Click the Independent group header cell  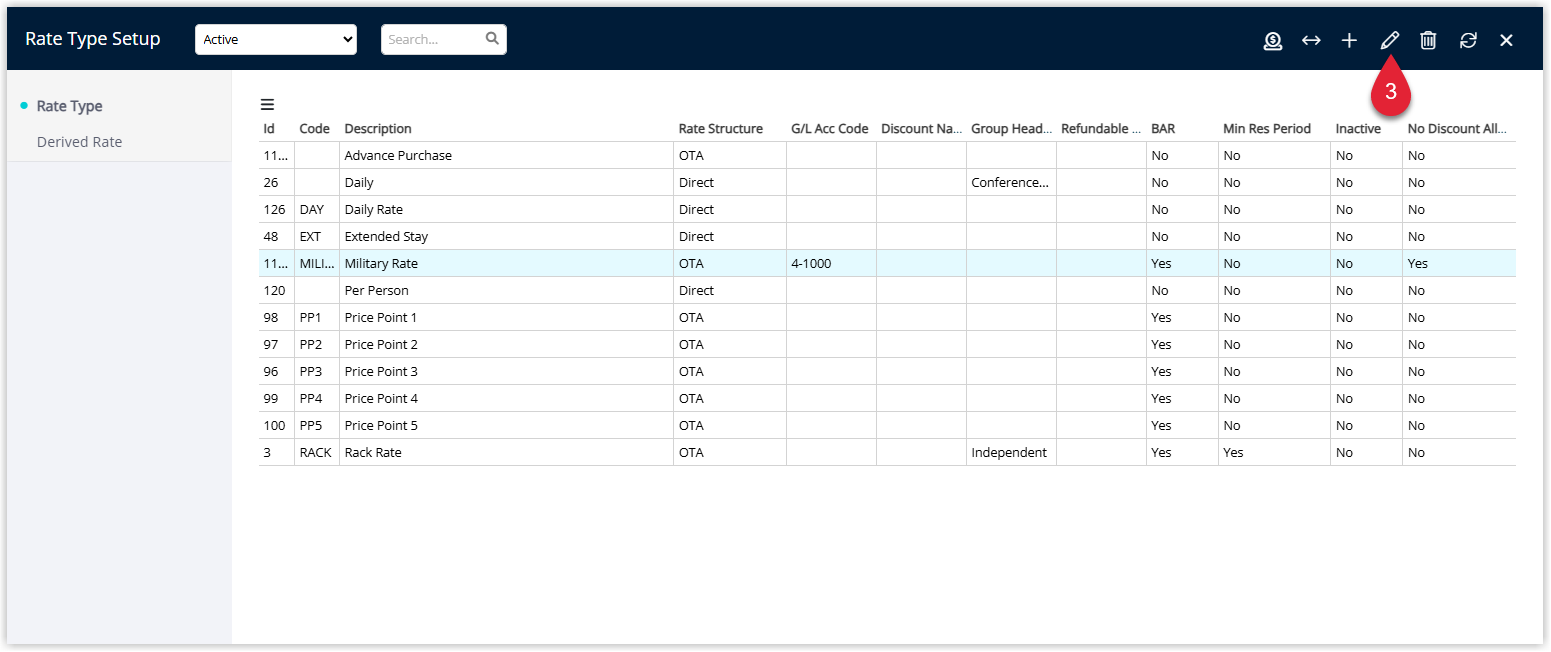coord(1011,453)
